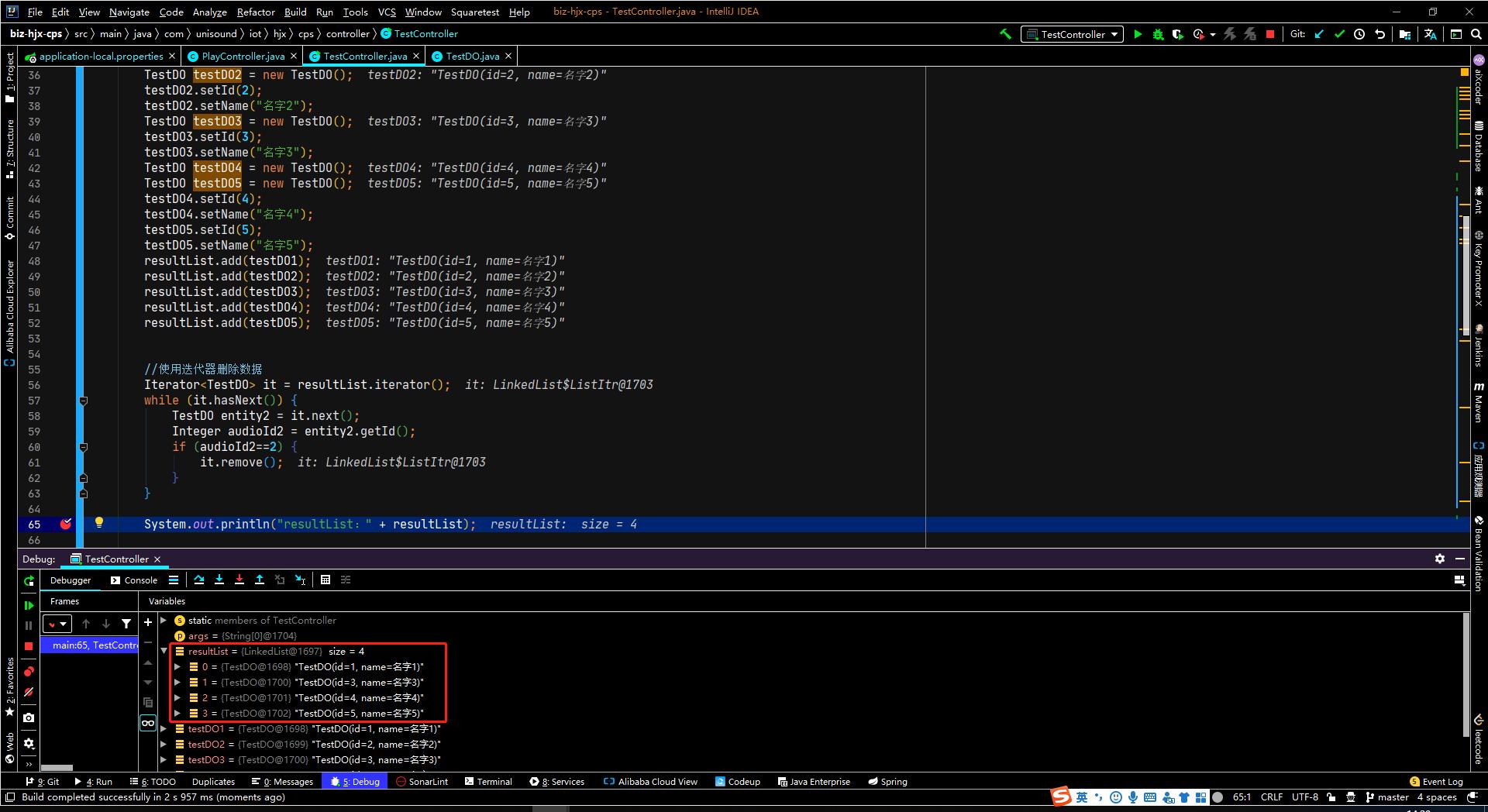Run TestController with green play button
Image resolution: width=1488 pixels, height=812 pixels.
(1138, 34)
